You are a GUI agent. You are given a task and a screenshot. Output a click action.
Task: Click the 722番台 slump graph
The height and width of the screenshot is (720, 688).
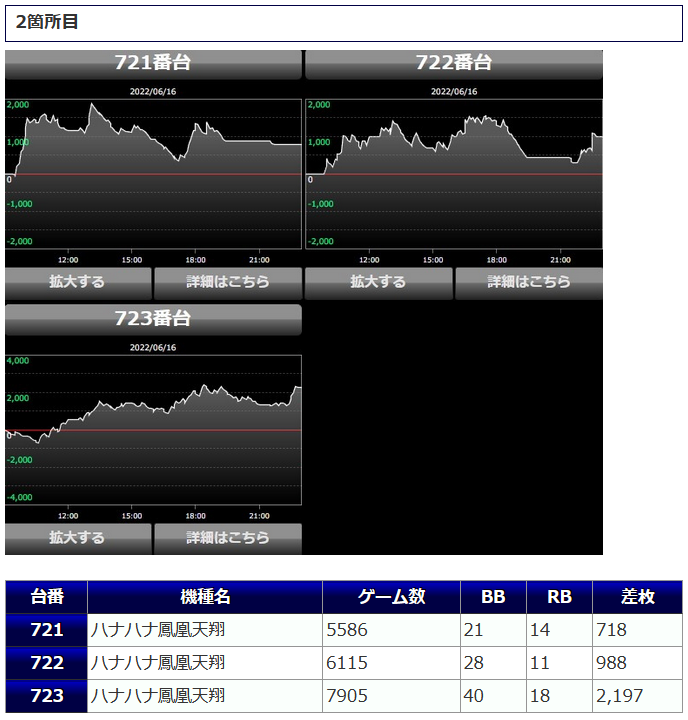(x=454, y=174)
